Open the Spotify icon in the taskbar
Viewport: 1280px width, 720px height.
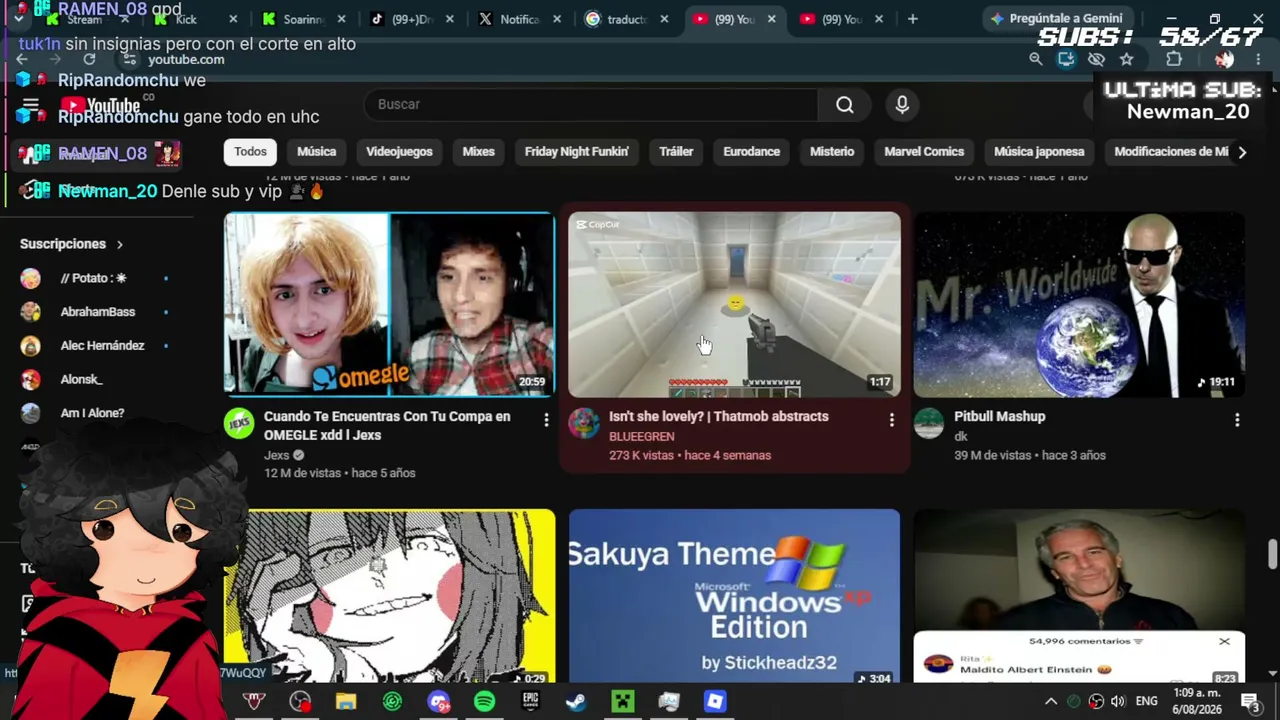point(484,702)
